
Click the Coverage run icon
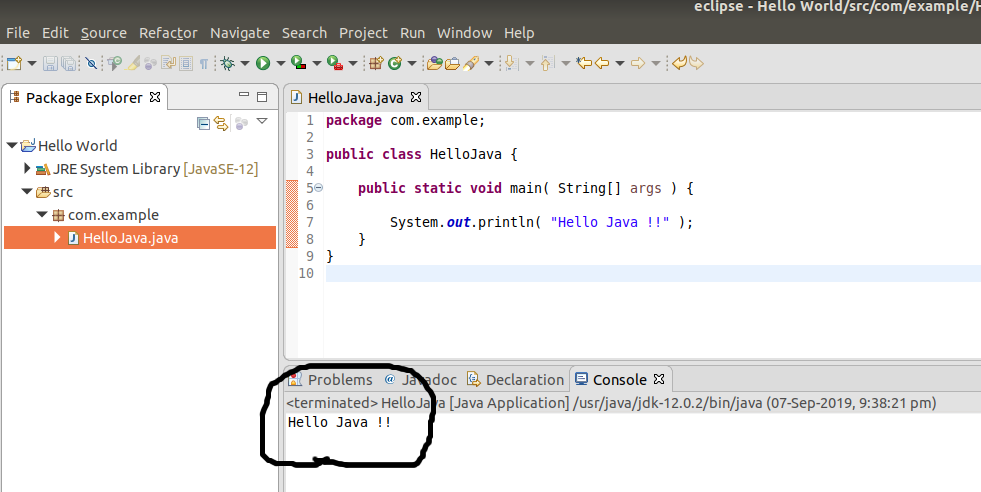click(x=298, y=63)
